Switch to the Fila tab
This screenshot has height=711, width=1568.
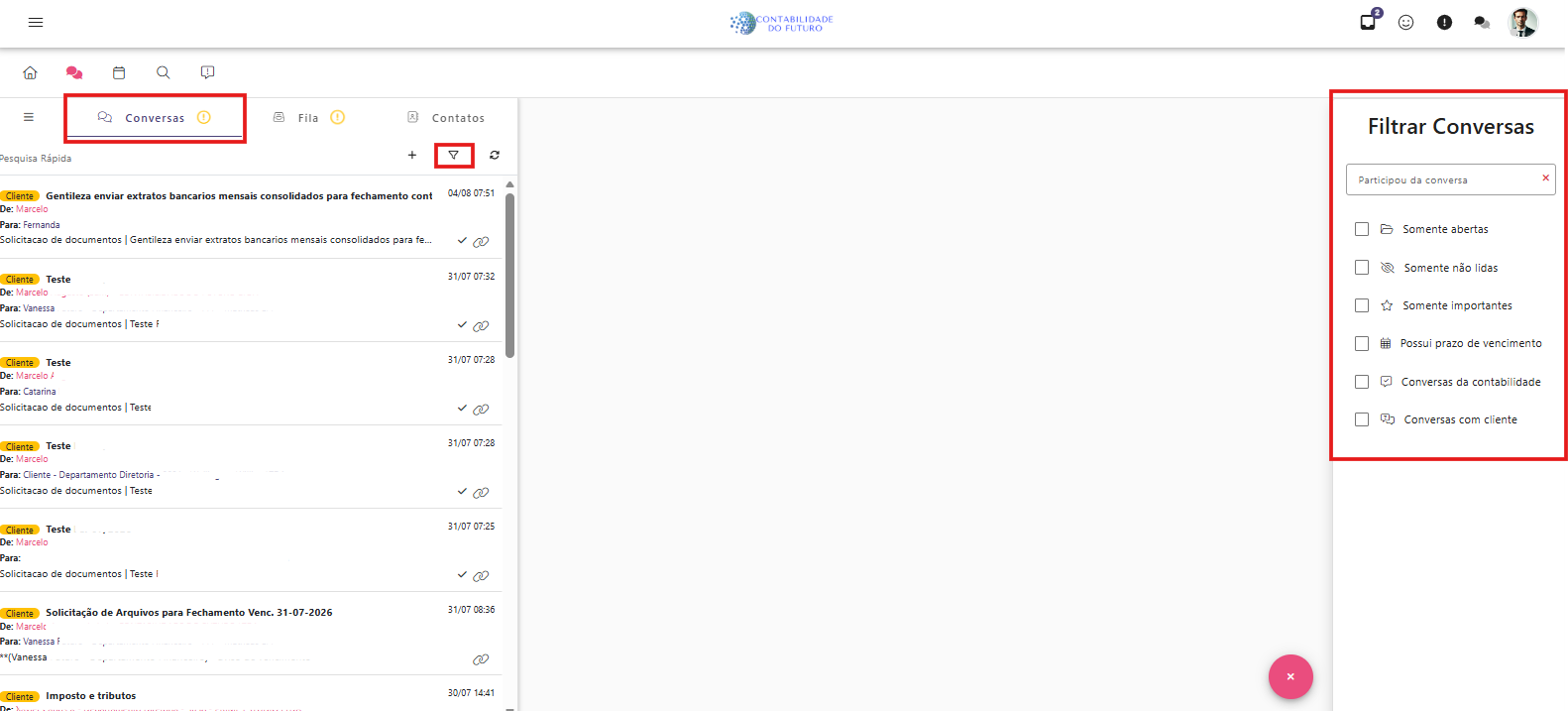pos(308,118)
